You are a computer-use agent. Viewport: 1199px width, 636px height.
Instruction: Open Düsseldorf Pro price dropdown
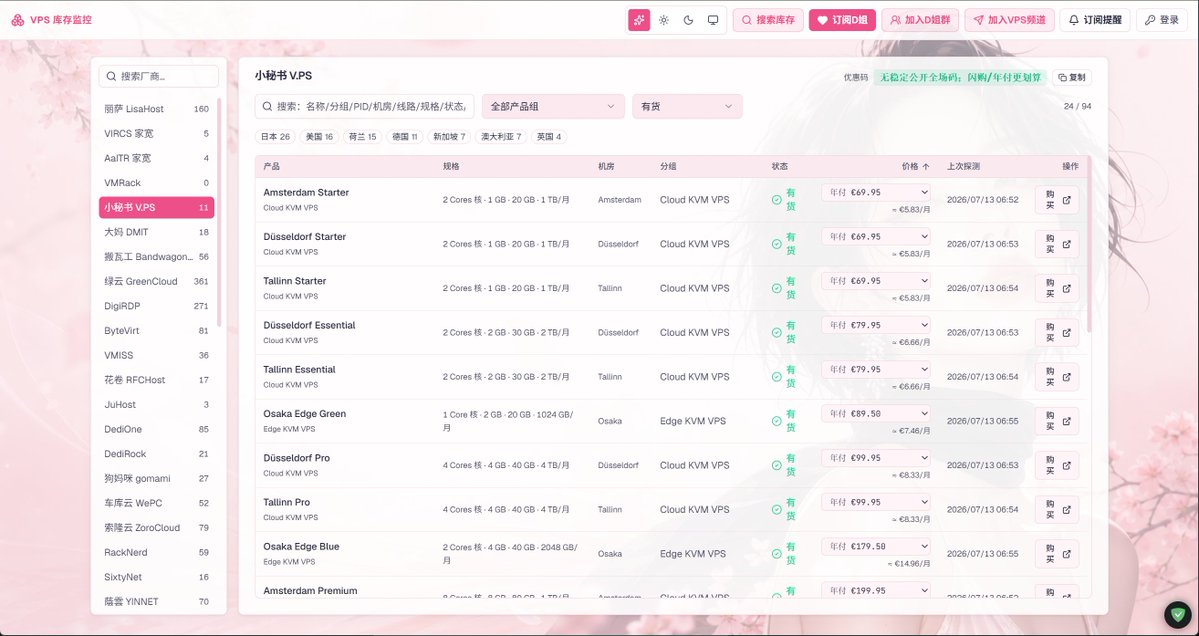[x=876, y=458]
